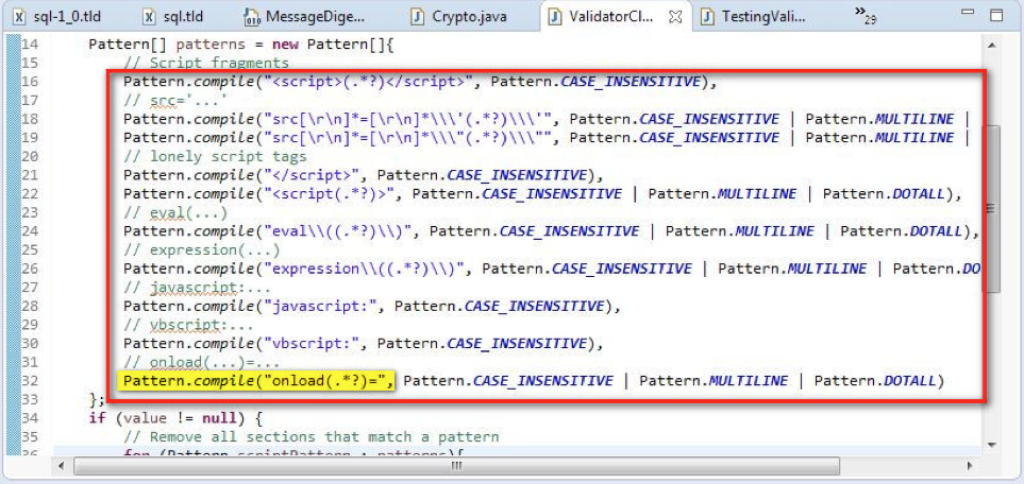
Task: Click line number 14 in the gutter
Action: click(30, 45)
